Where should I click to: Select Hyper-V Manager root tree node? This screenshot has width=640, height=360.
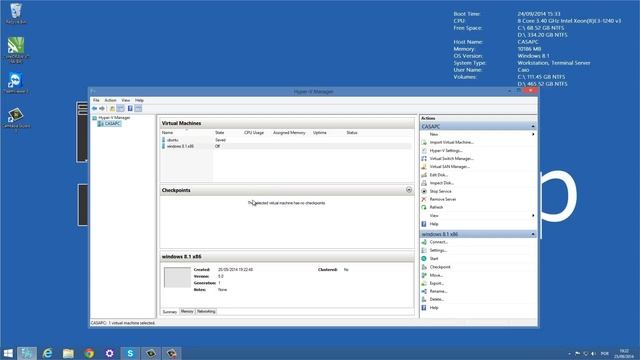[x=114, y=118]
